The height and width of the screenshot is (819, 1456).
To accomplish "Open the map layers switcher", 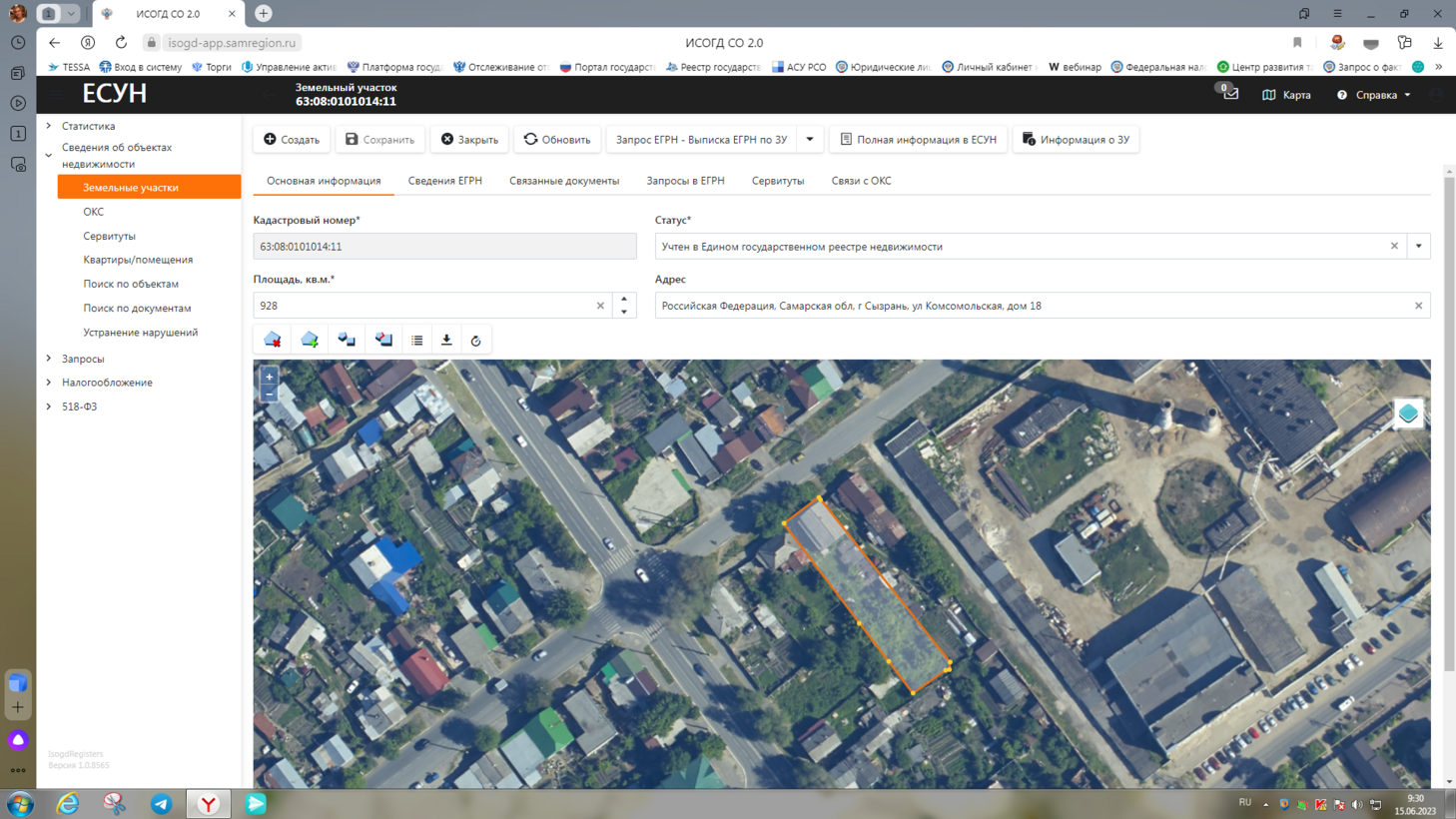I will tap(1408, 413).
